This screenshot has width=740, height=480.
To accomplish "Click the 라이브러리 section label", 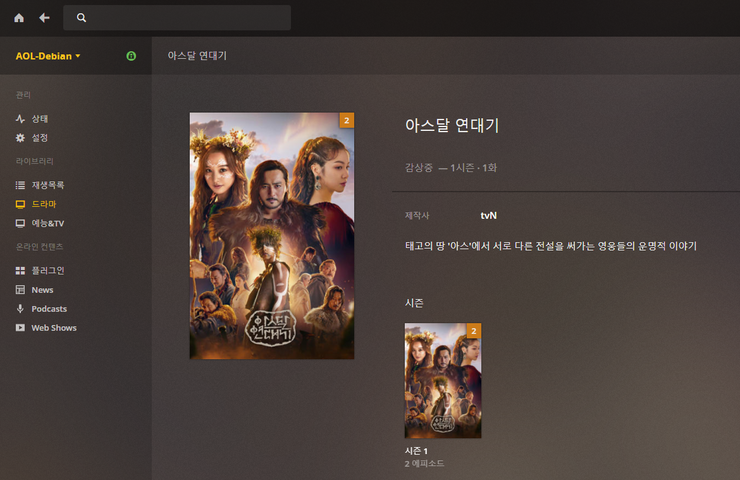I will tap(34, 161).
